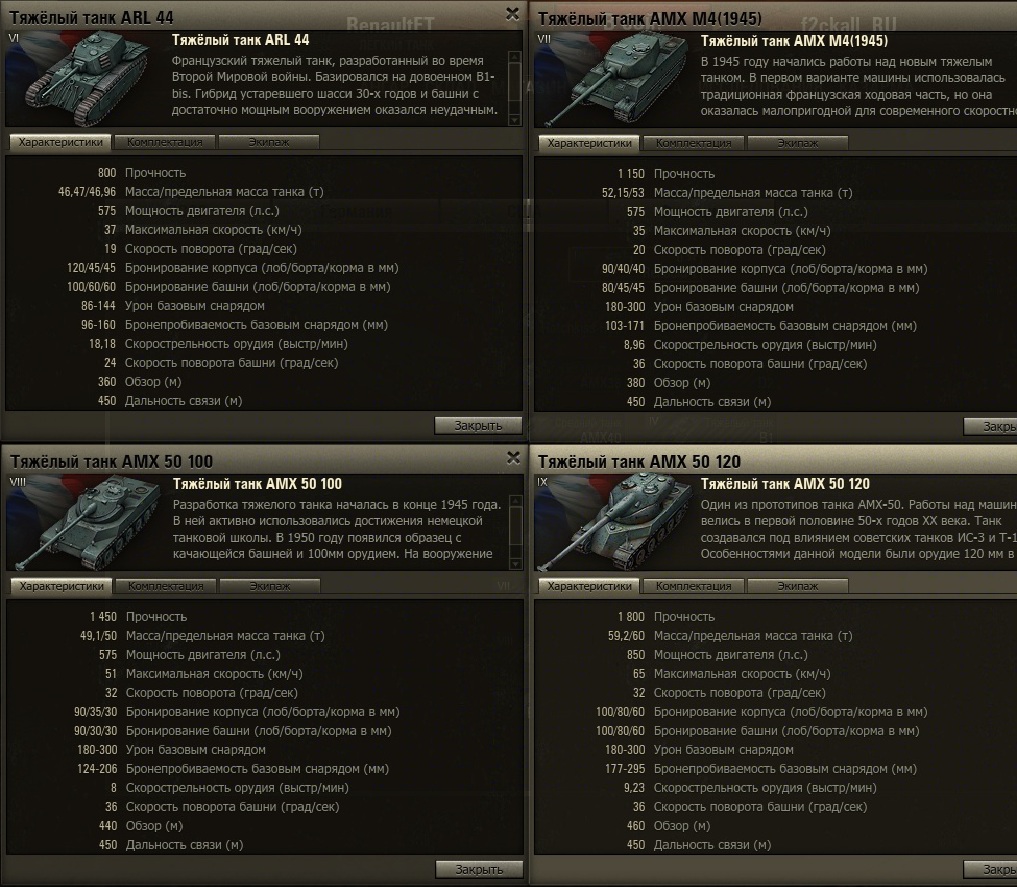Click the ARL 44 tank thumbnail image
Viewport: 1017px width, 887px height.
(x=84, y=78)
